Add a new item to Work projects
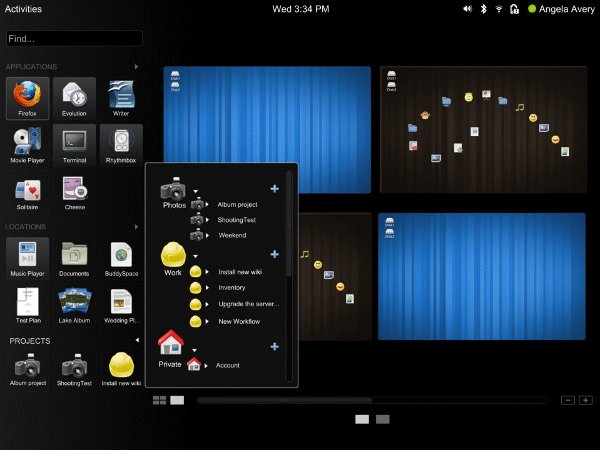This screenshot has width=600, height=450. coord(274,254)
